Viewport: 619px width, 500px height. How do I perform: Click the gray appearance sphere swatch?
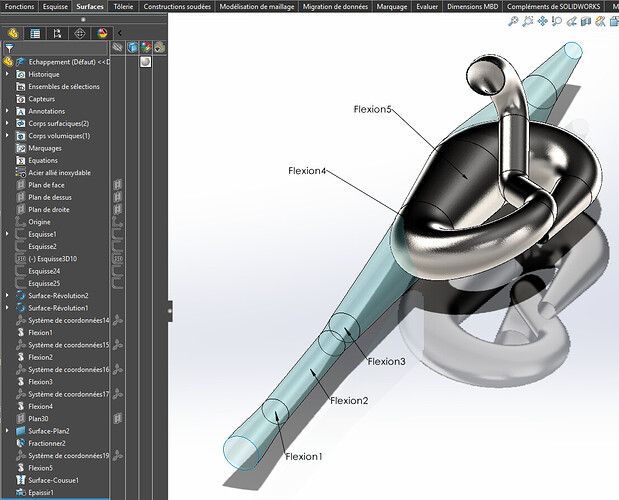[145, 61]
